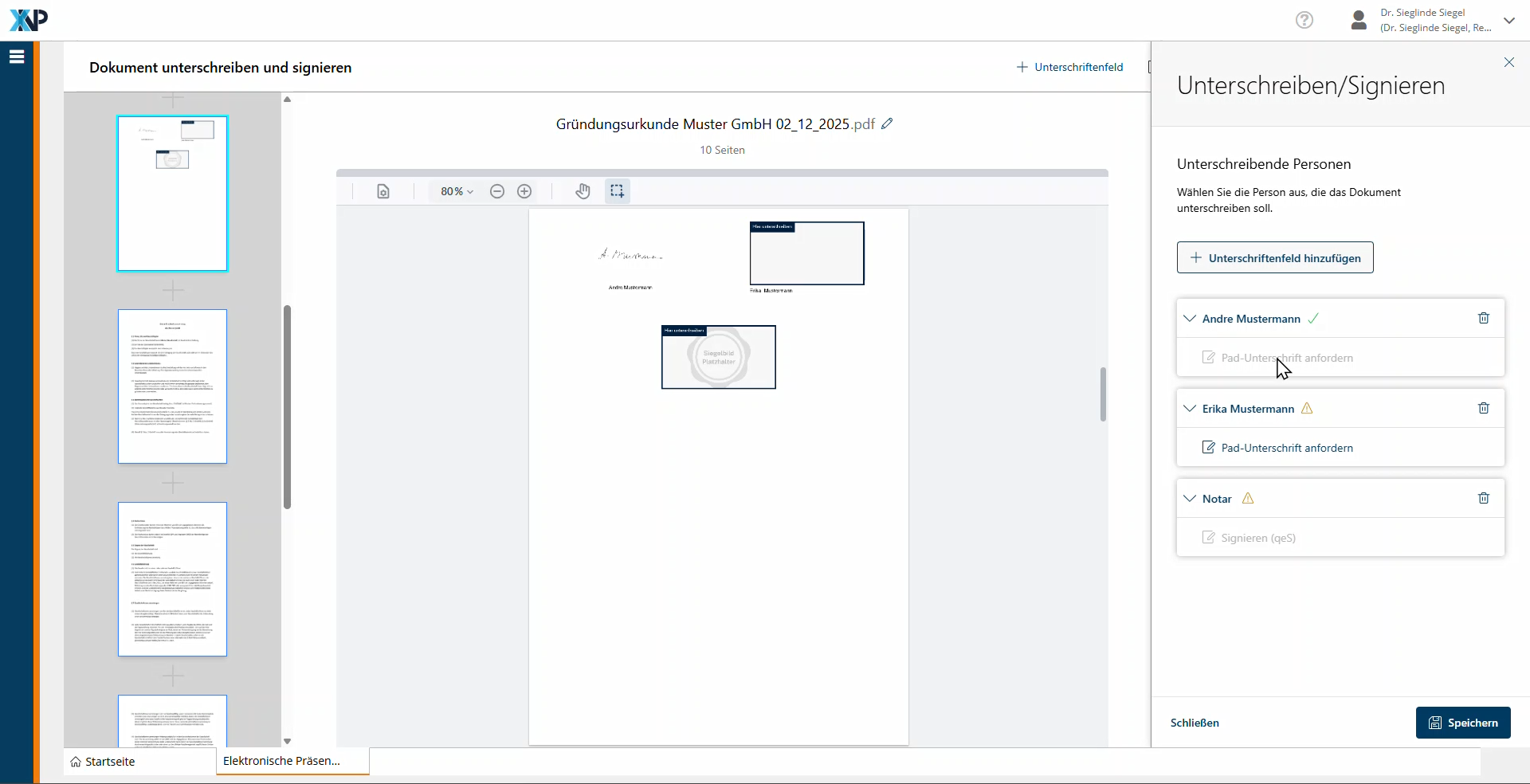Zoom out with the minus icon
The image size is (1530, 784).
[497, 191]
